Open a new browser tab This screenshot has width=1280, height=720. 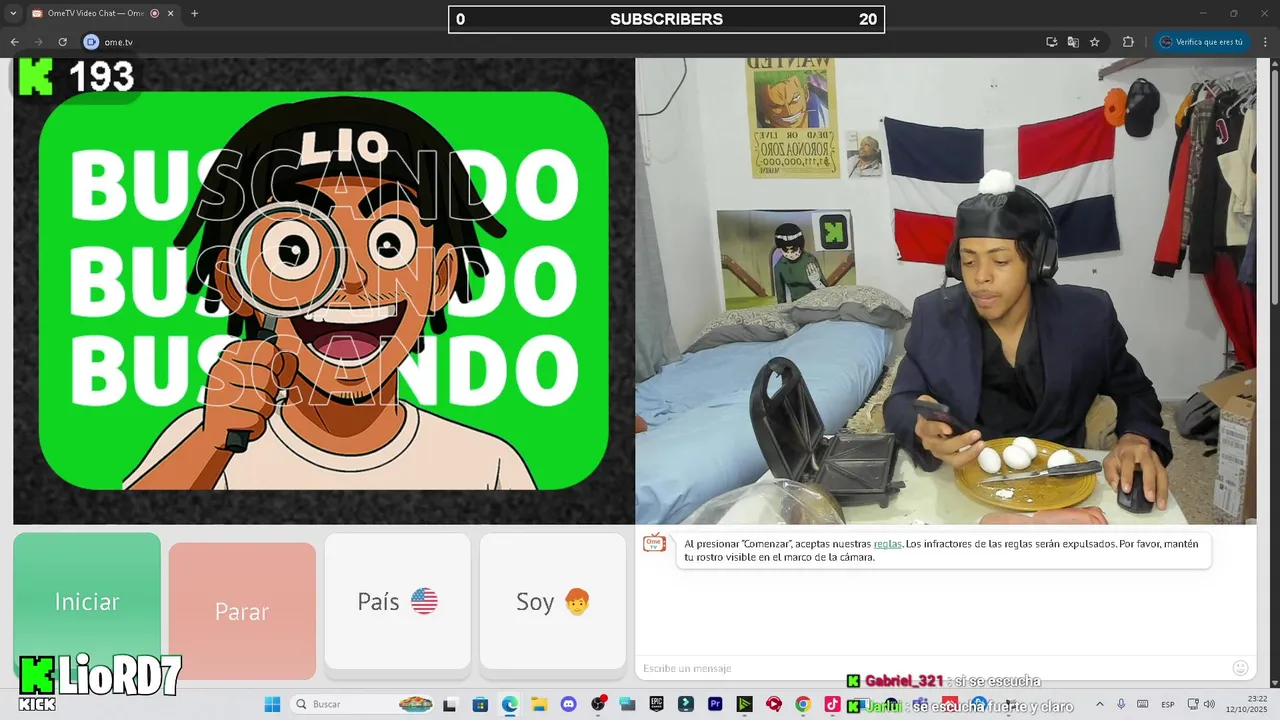pyautogui.click(x=194, y=13)
